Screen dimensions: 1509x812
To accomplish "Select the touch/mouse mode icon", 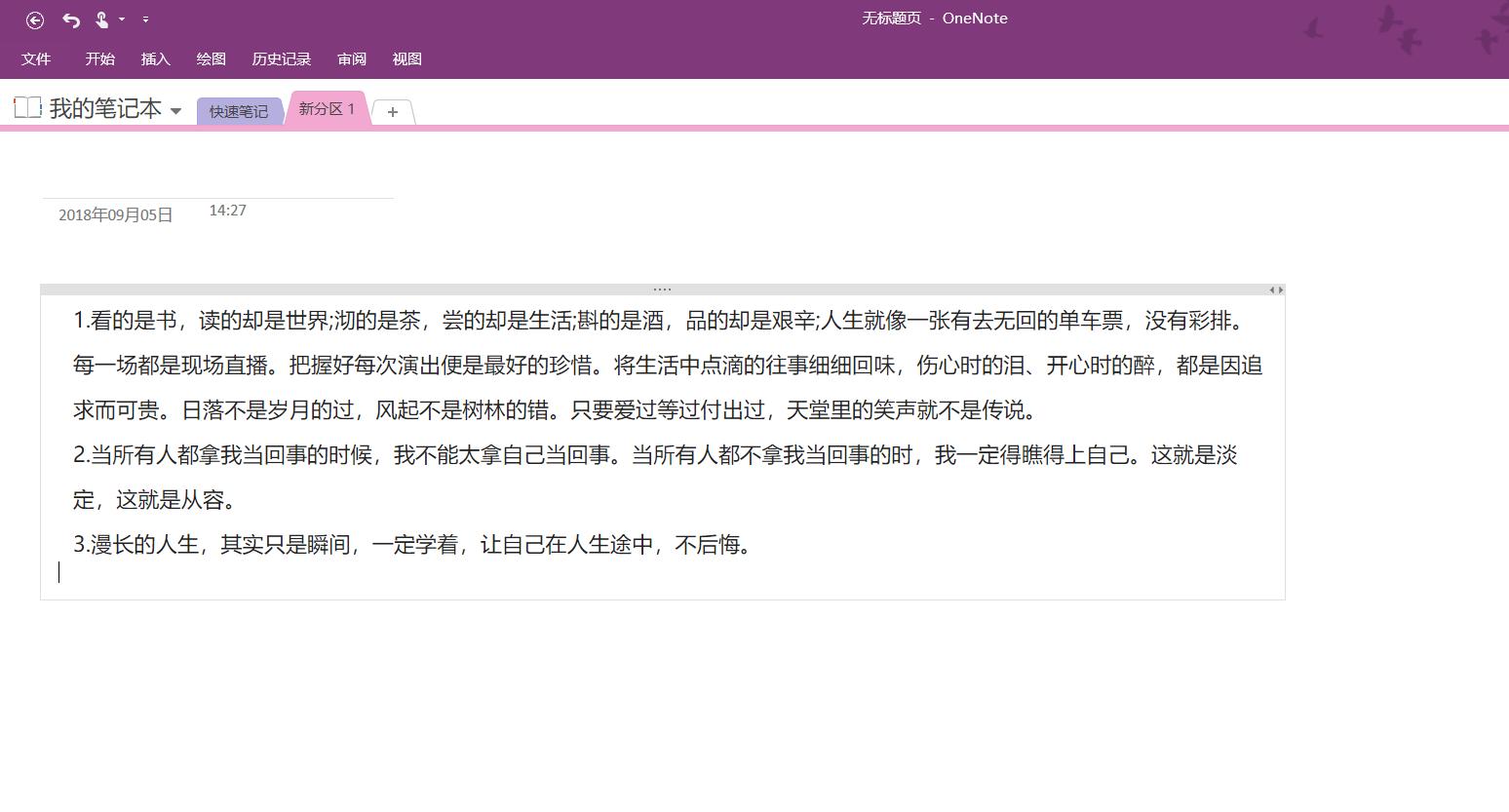I will [x=100, y=19].
